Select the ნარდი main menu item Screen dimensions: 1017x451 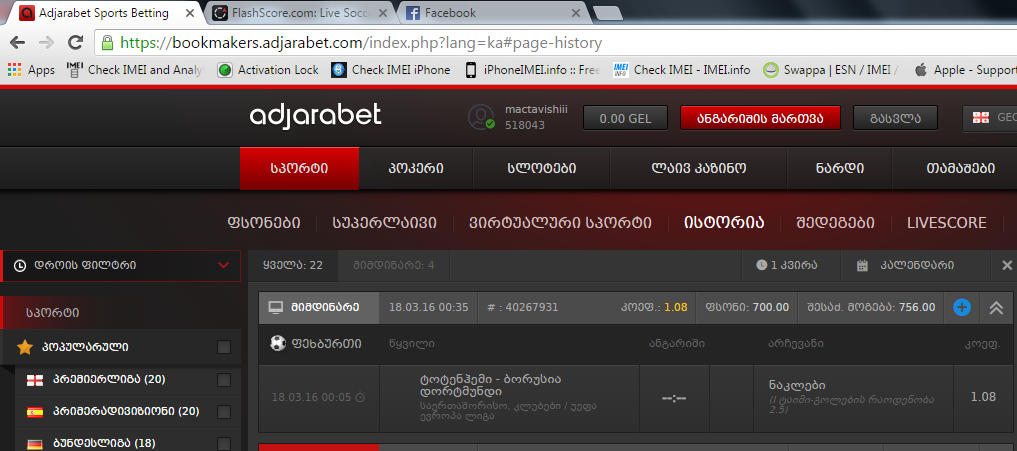coord(839,169)
